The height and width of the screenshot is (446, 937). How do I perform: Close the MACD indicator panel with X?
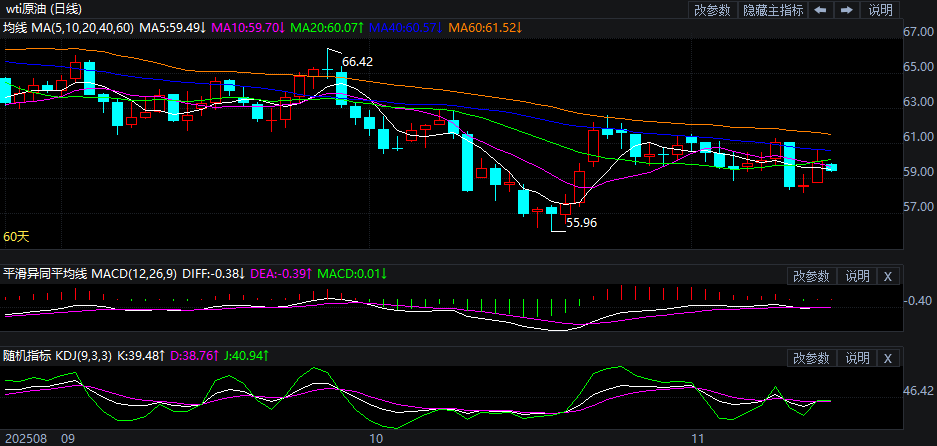pyautogui.click(x=887, y=275)
